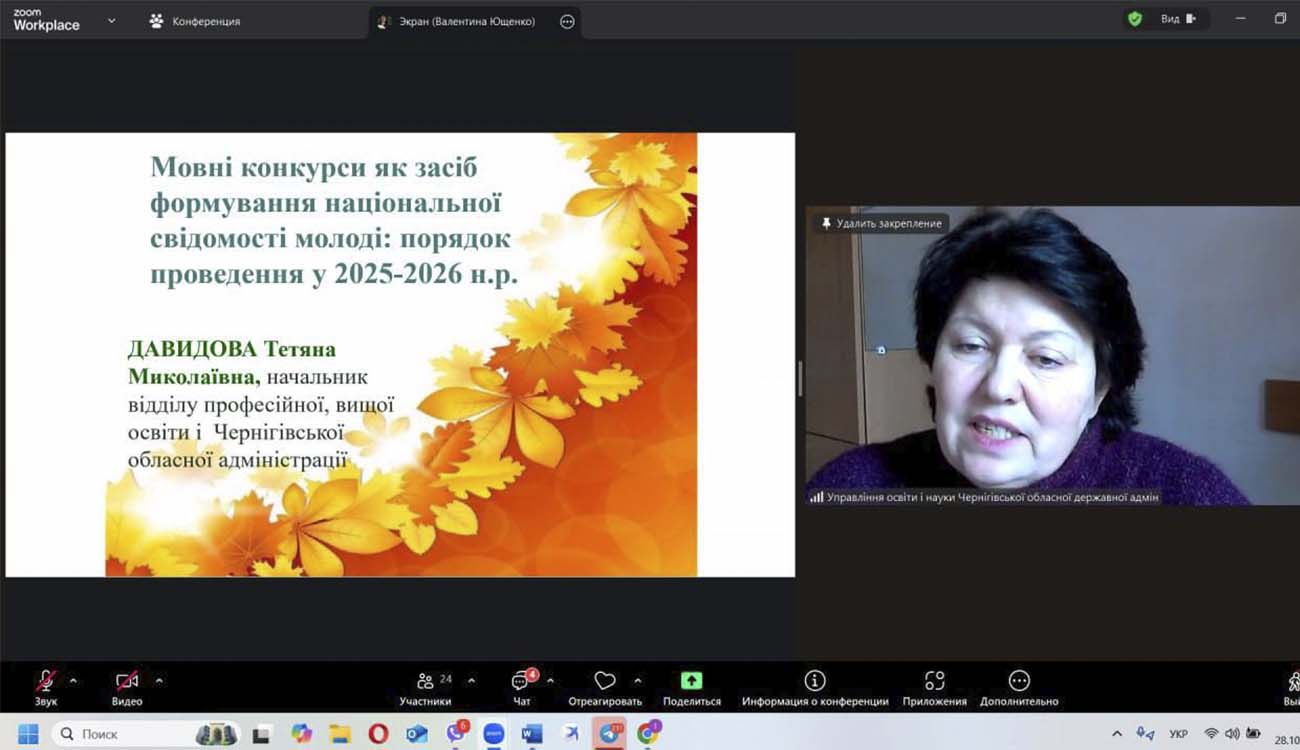Screen dimensions: 1300x750
Task: Expand audio options arrow next to Звук
Action: 73,681
